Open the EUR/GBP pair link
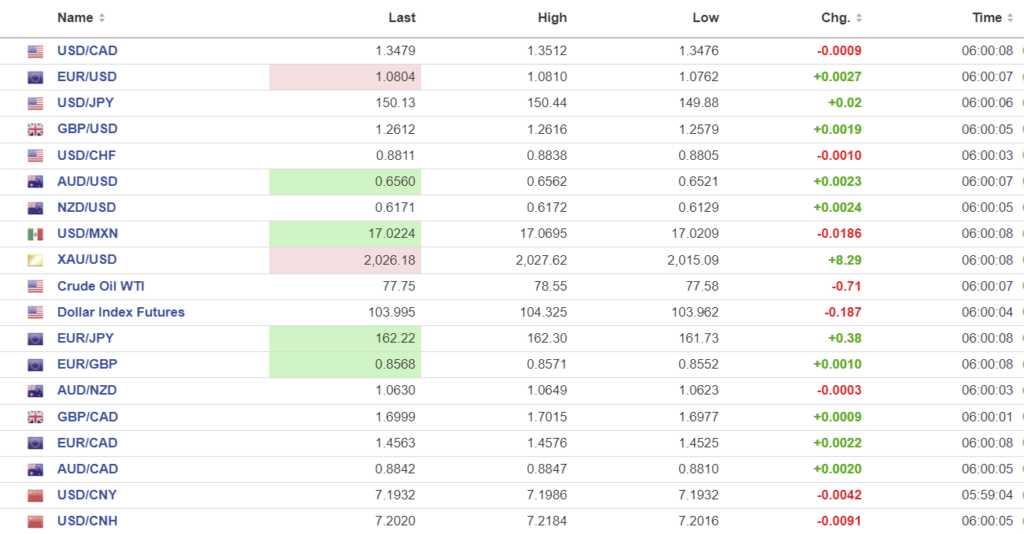This screenshot has height=534, width=1024. point(87,364)
